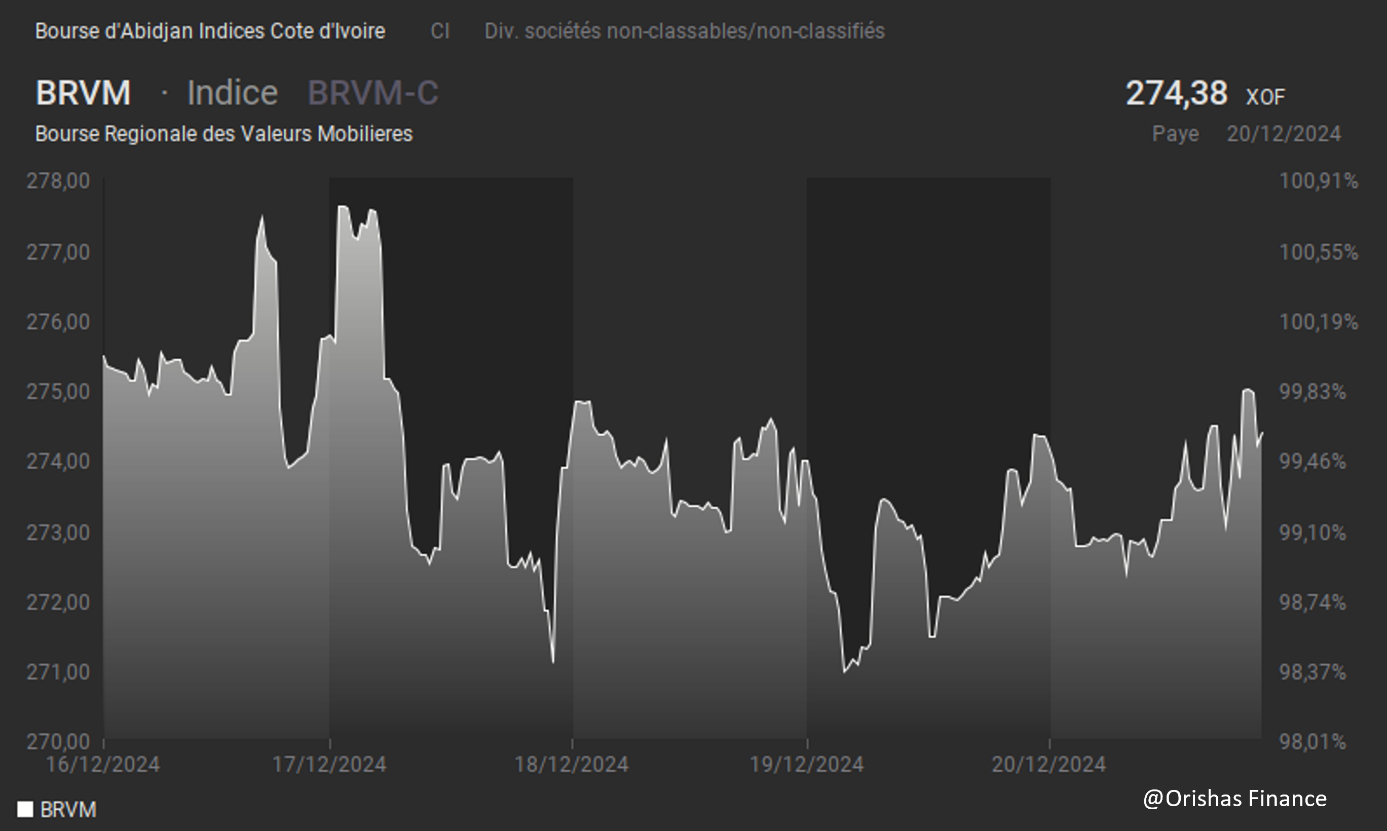Click Div. sociétés non-classables/non-classifiés text
This screenshot has width=1387, height=831.
(684, 31)
